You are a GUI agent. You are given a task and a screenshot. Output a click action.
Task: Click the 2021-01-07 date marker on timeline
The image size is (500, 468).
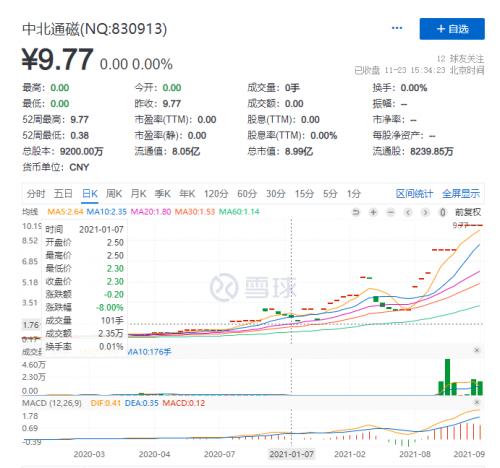pyautogui.click(x=291, y=454)
